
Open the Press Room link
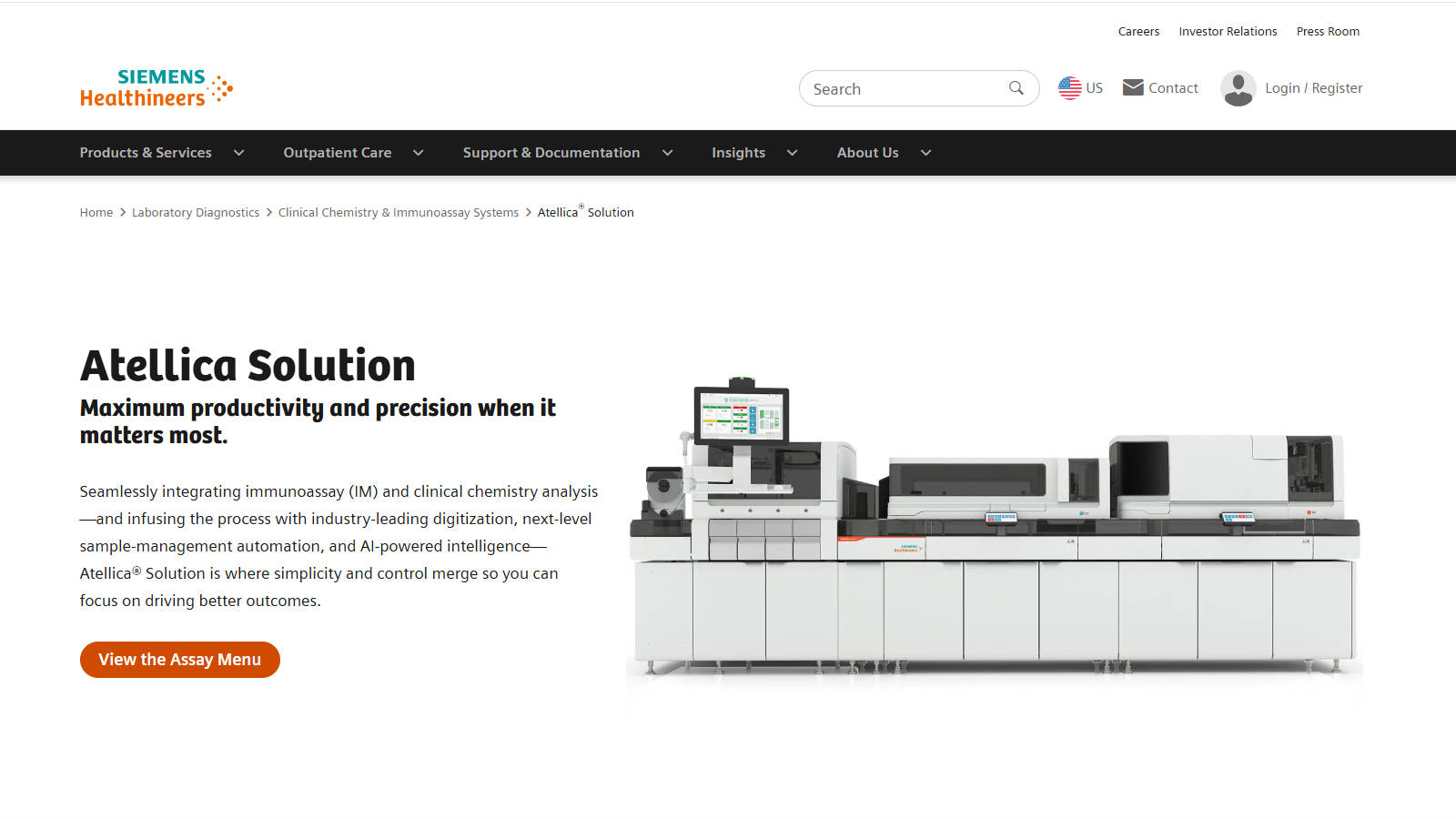pos(1328,31)
